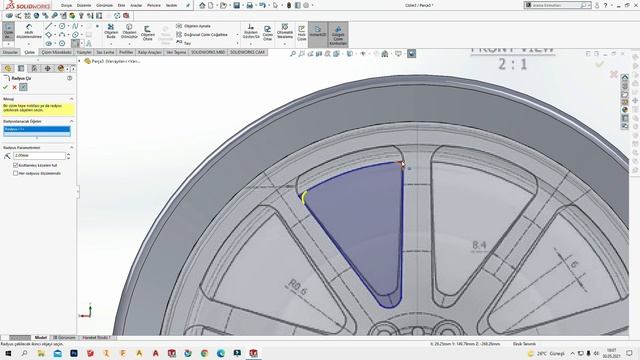Click Çizimi Onar repair sketch tool
The width and height of the screenshot is (640, 360).
coord(267,33)
